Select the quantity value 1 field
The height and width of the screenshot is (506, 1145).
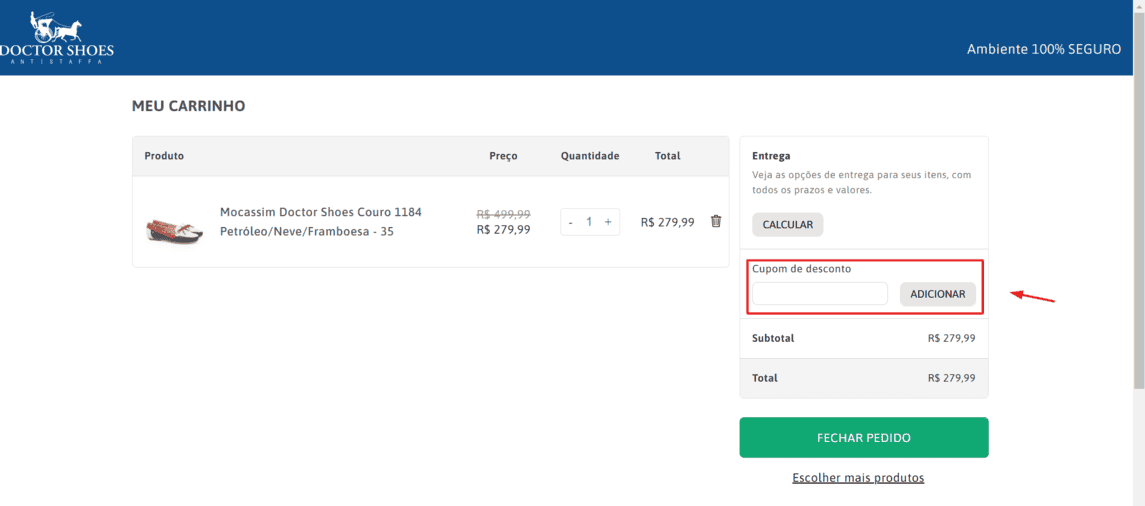pyautogui.click(x=589, y=222)
